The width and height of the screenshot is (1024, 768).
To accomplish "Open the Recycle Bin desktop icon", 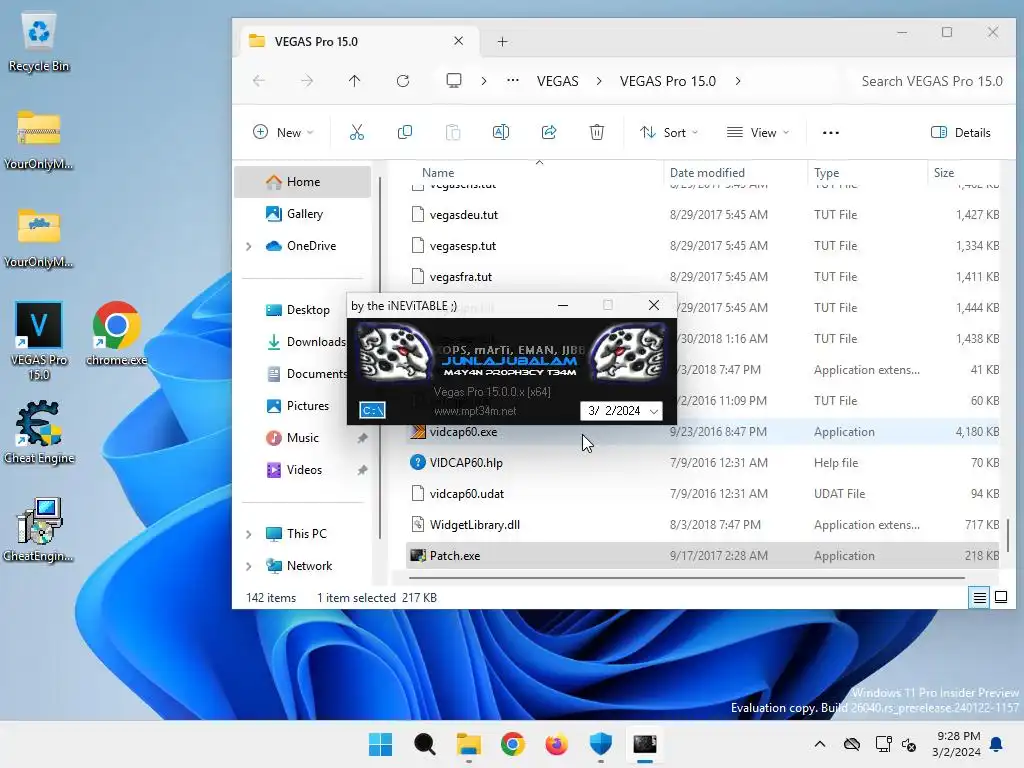I will (39, 42).
